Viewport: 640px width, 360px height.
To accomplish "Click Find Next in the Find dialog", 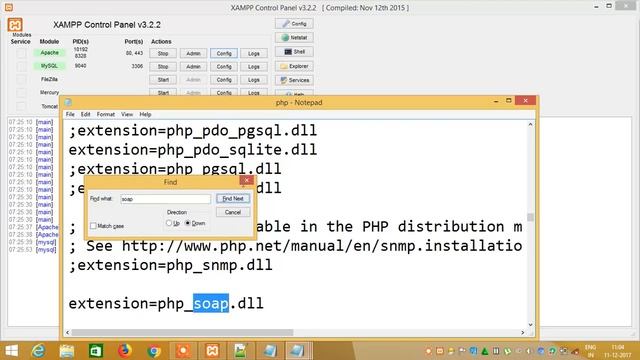I will point(233,199).
